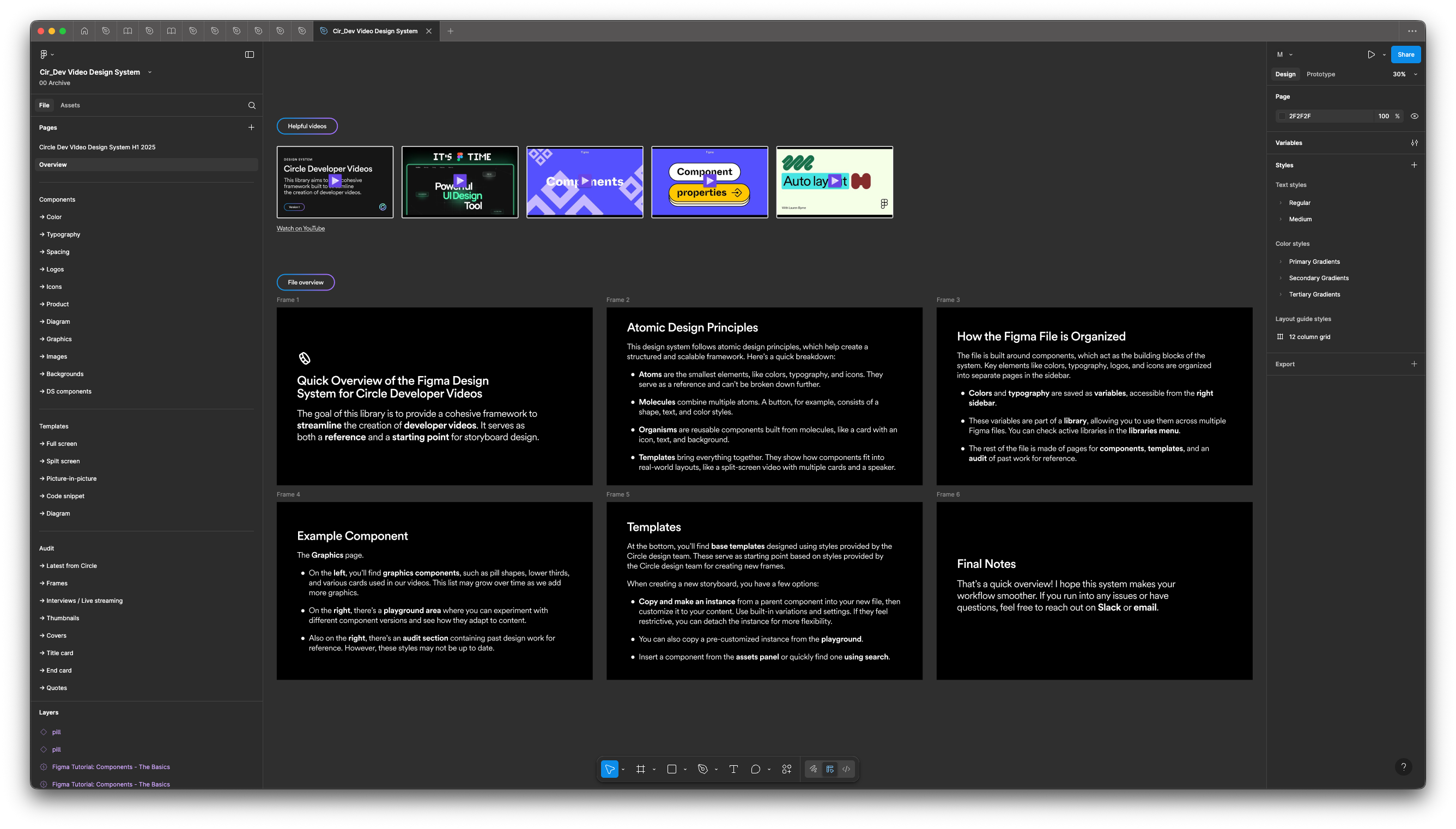Viewport: 1456px width, 829px height.
Task: Select the Overview page
Action: click(x=146, y=165)
